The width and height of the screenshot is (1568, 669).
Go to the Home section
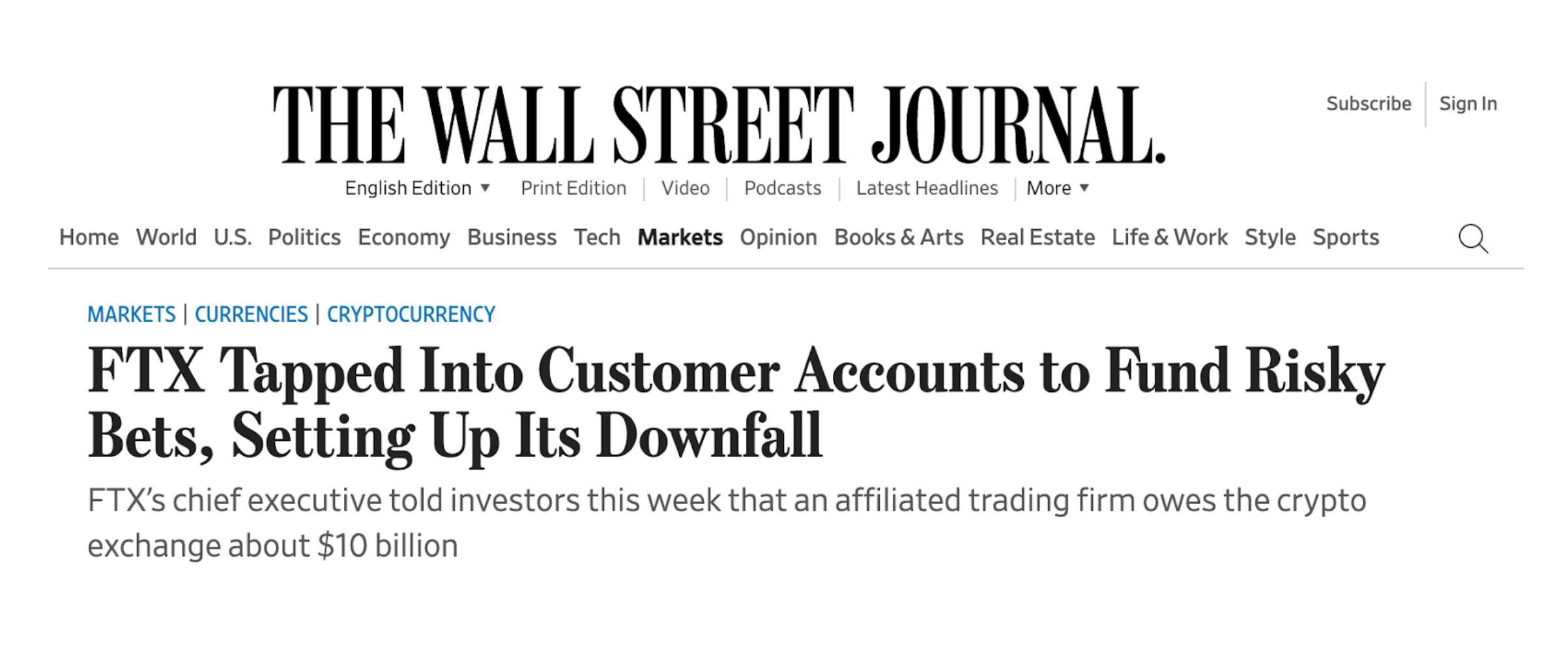89,237
